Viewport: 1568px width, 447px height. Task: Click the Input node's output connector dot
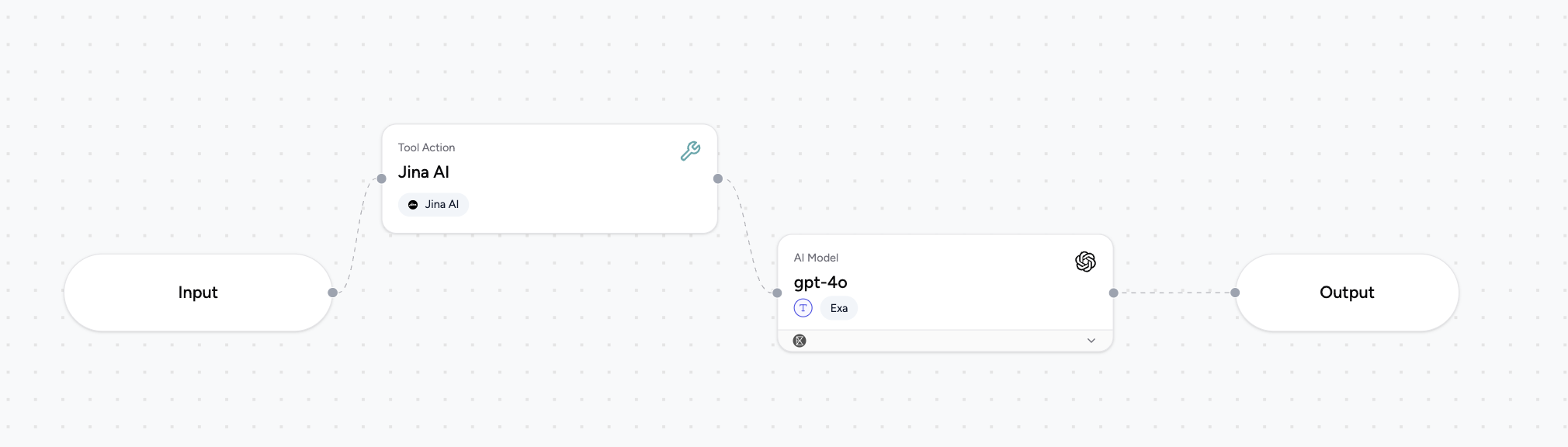(x=332, y=293)
